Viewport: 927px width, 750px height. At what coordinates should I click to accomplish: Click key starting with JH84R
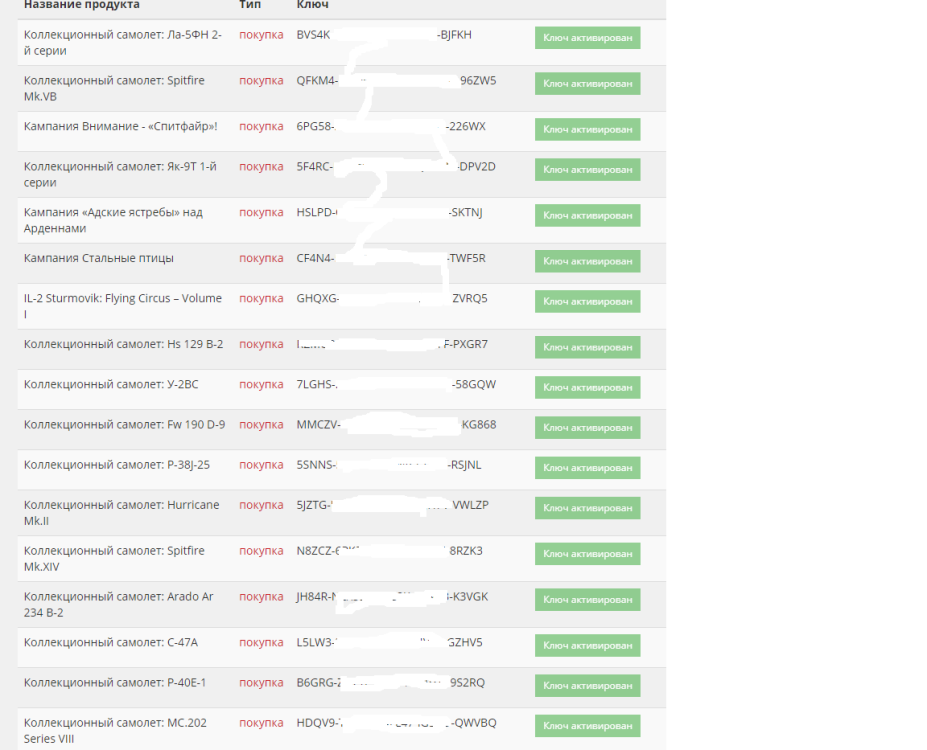393,596
